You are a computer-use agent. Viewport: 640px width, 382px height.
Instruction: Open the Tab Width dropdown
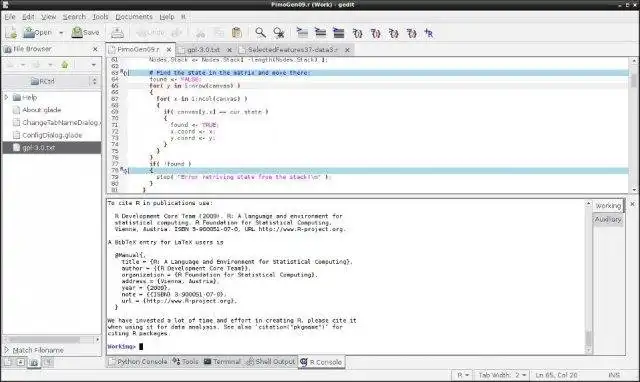(502, 375)
